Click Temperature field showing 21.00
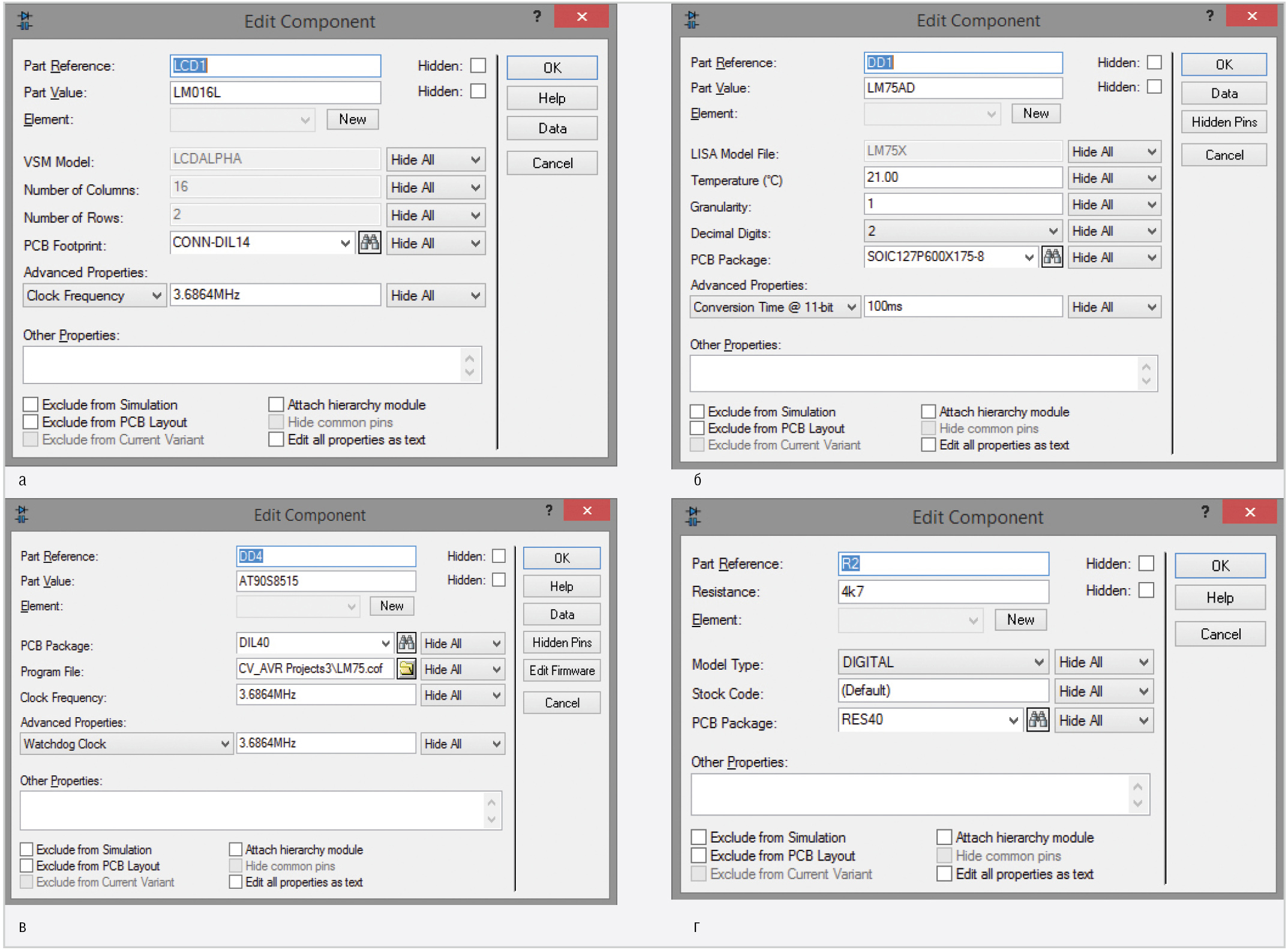The width and height of the screenshot is (1288, 950). (x=963, y=178)
